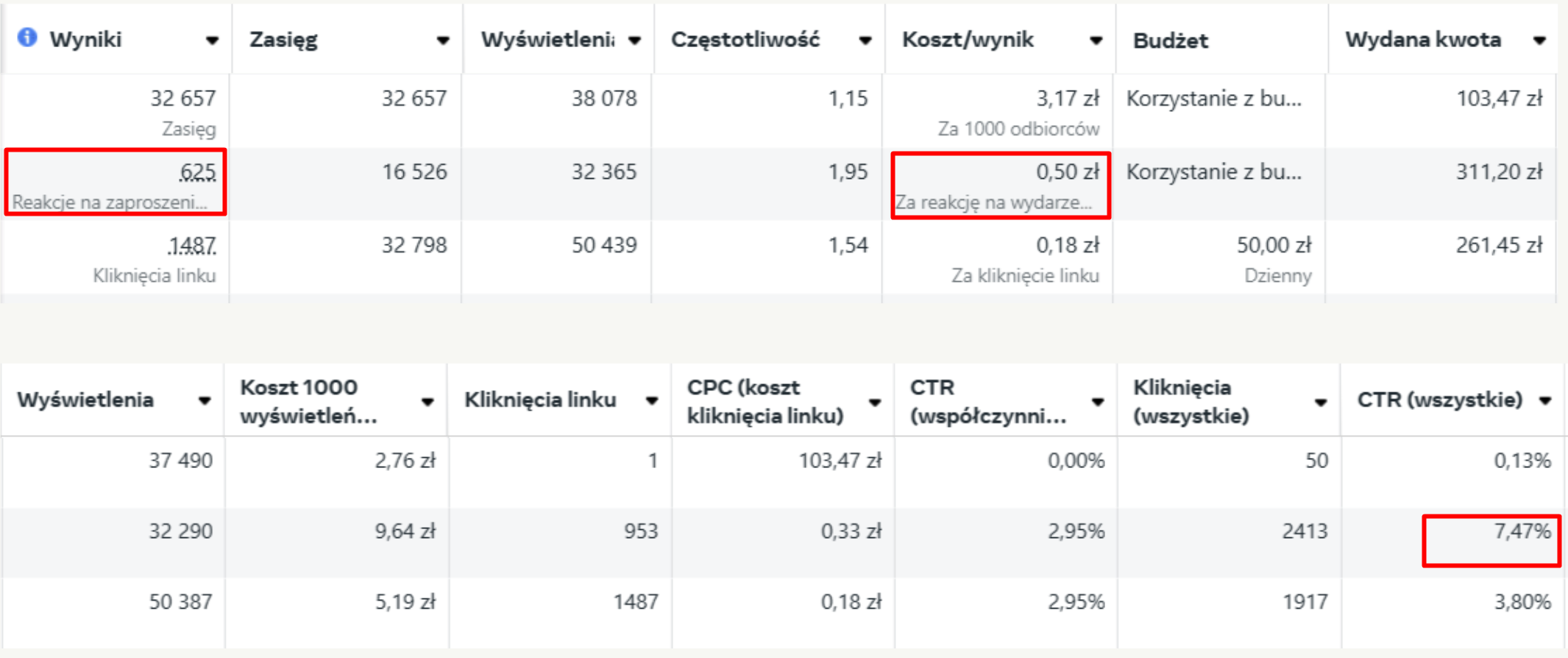Screen dimensions: 1568x658
Task: Select the Budżet column header
Action: coord(1170,40)
